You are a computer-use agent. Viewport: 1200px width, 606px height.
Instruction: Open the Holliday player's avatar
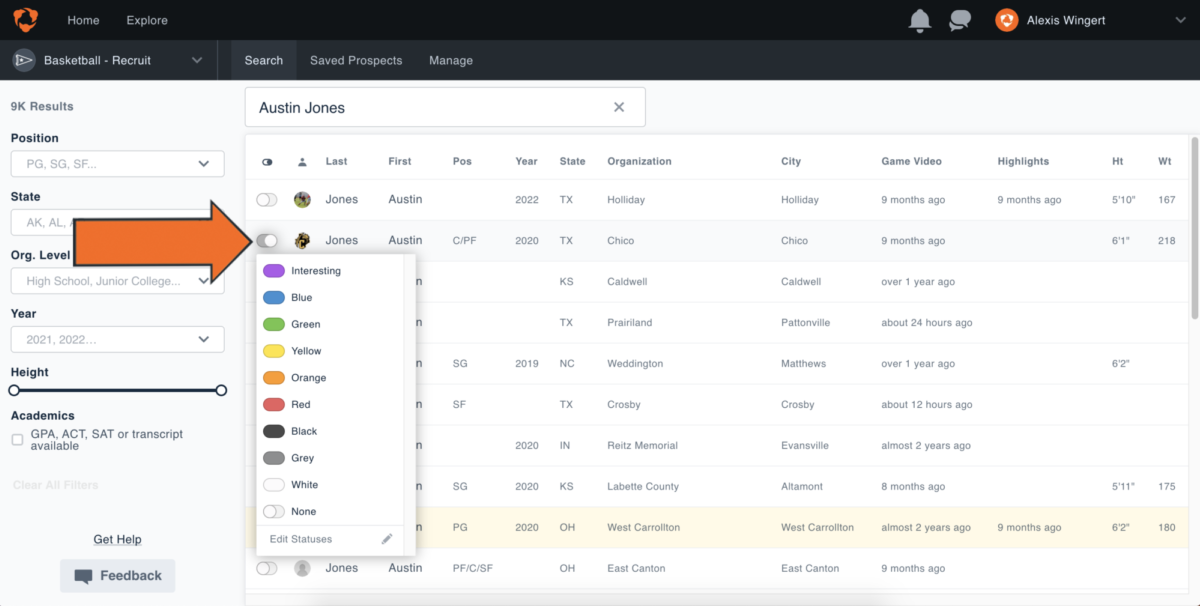[x=302, y=200]
